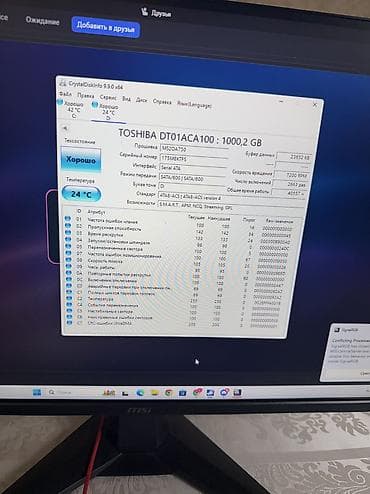This screenshot has width=370, height=494.
Task: Click the TOSHIBA DT01ACA100 disk title
Action: tap(190, 138)
